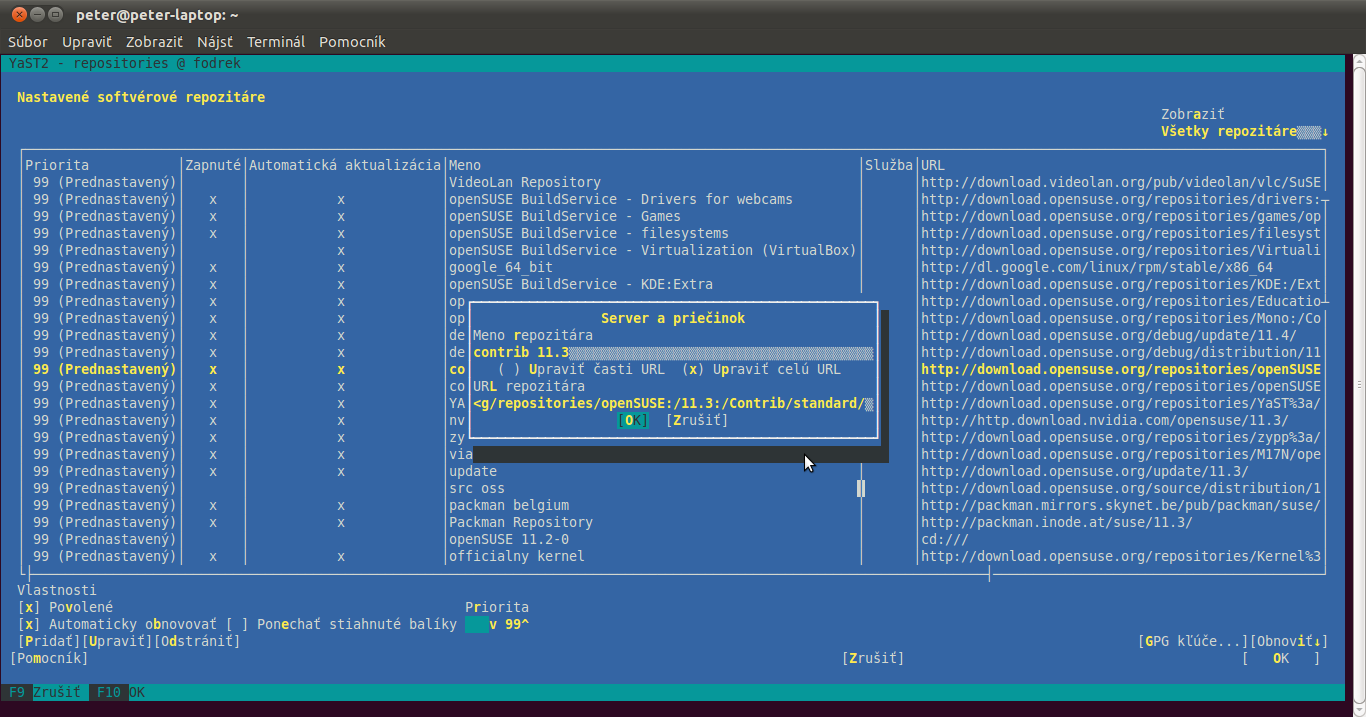Click the F9 Zrušiť function key label
The image size is (1366, 717).
coord(44,692)
